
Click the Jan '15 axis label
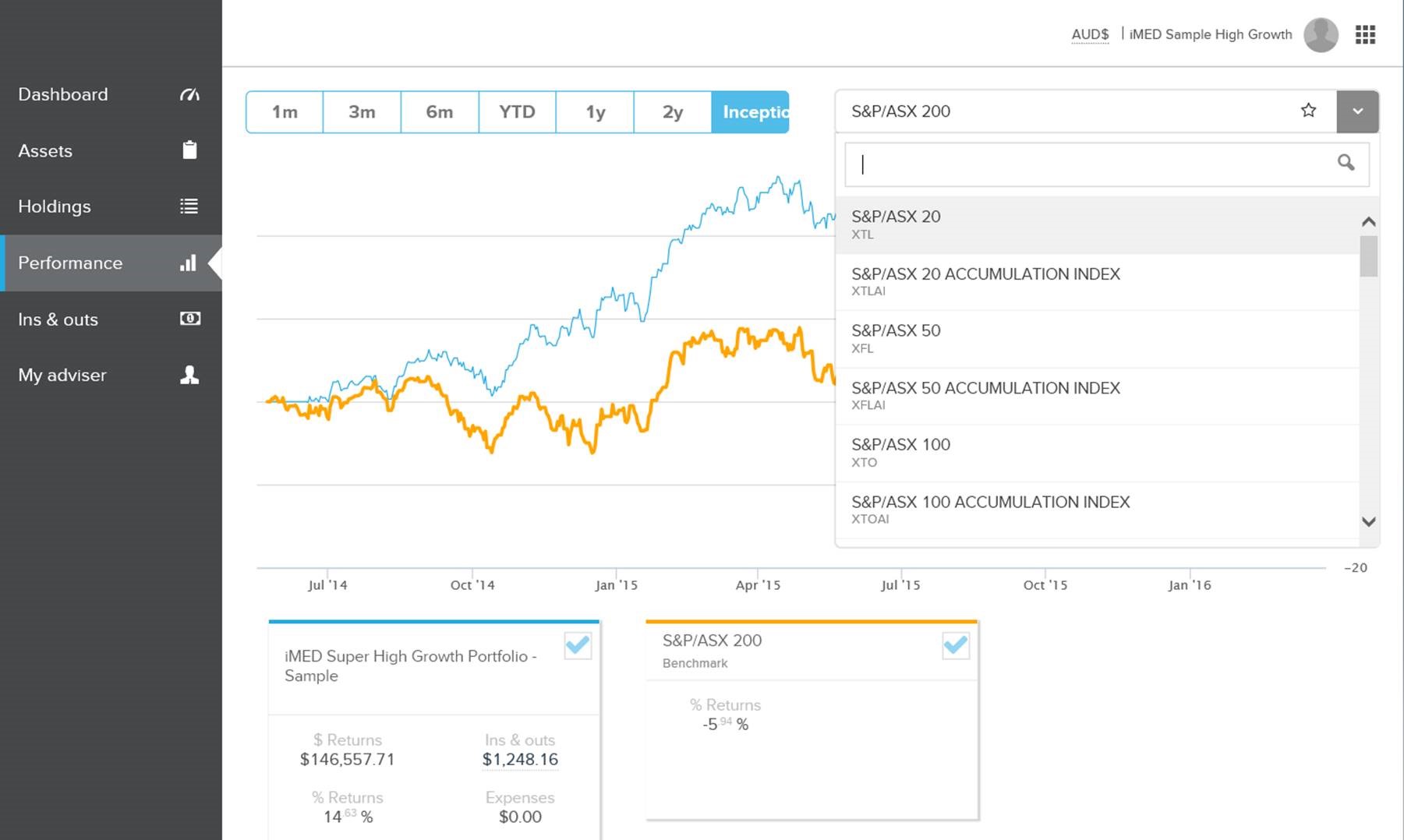tap(616, 585)
